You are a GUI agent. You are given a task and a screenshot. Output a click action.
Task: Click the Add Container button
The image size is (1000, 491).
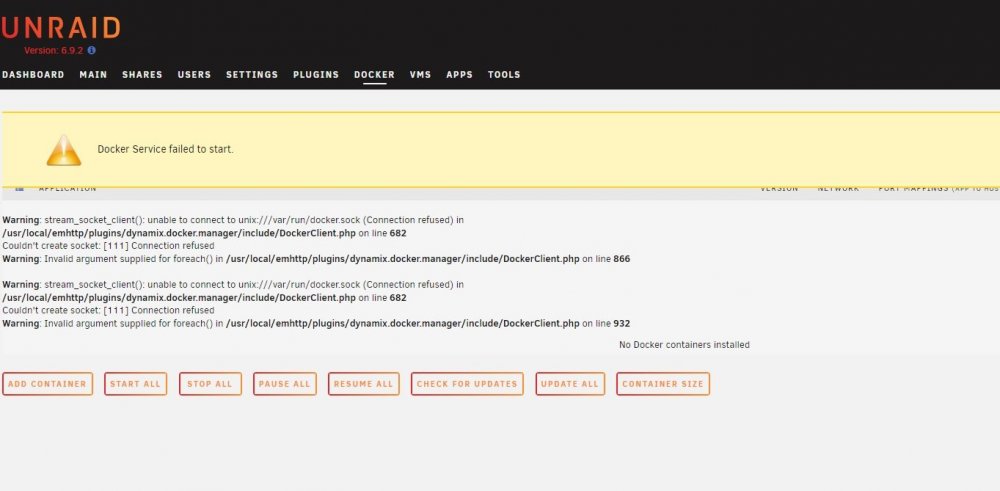[48, 384]
